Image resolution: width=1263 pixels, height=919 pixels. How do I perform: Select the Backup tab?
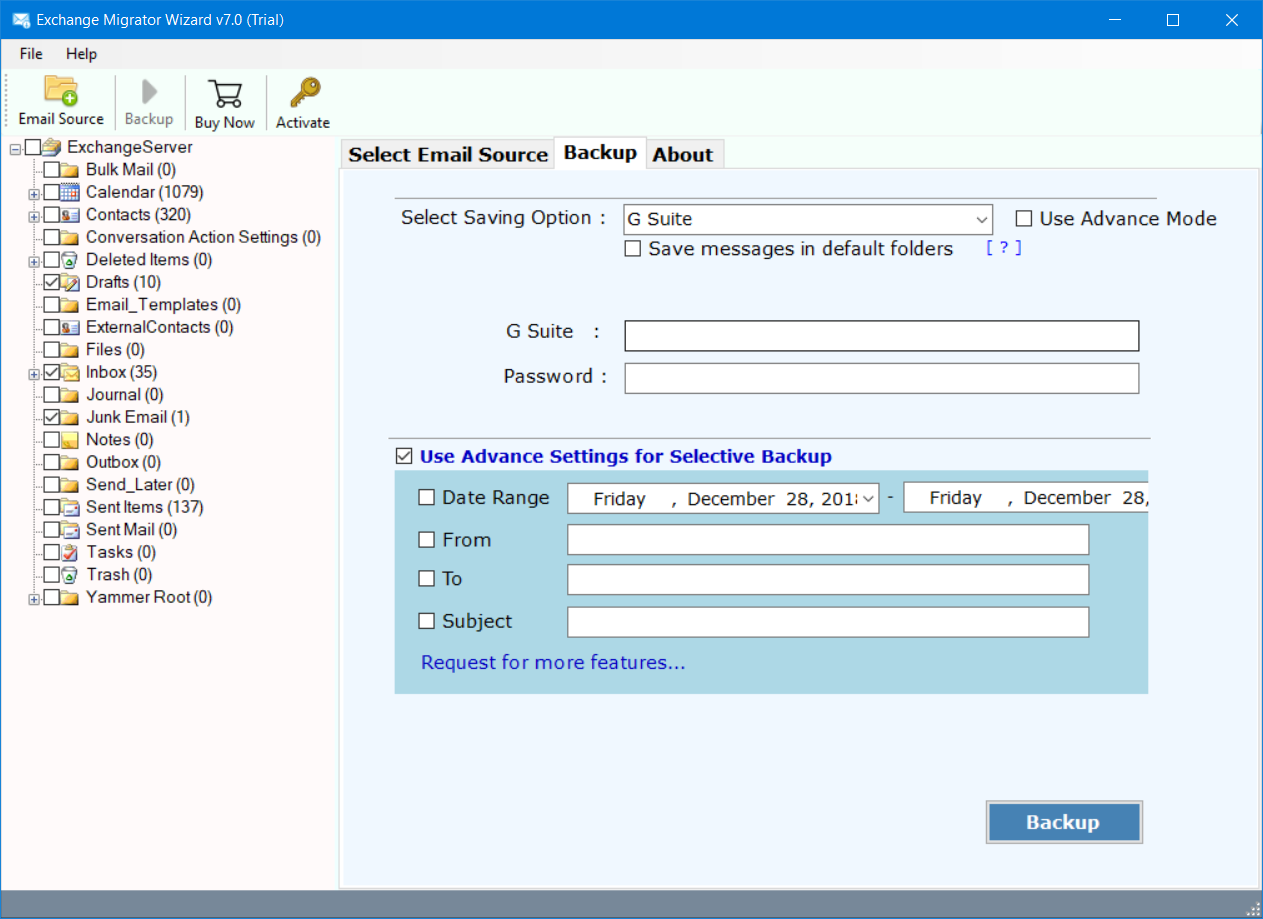tap(600, 153)
